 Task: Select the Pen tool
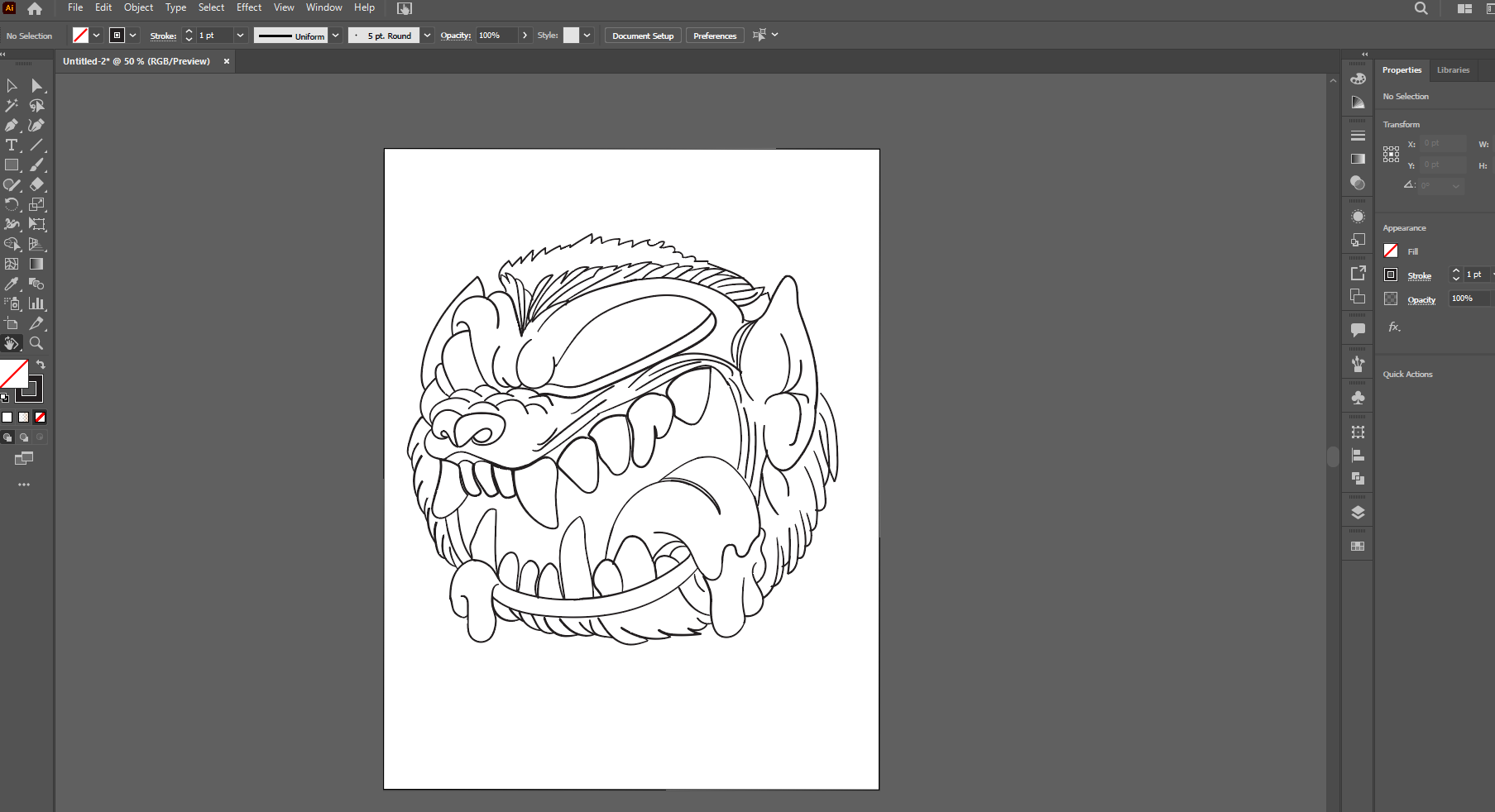coord(12,126)
